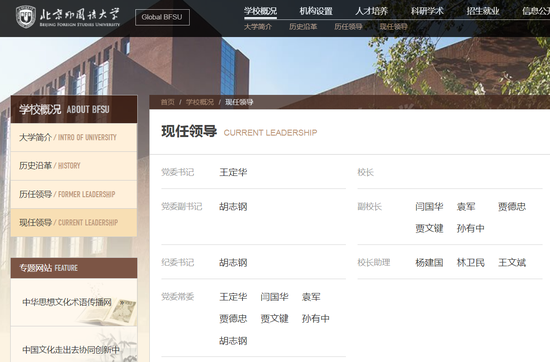The height and width of the screenshot is (362, 550).
Task: Select 招生就业 in top navigation
Action: (483, 11)
